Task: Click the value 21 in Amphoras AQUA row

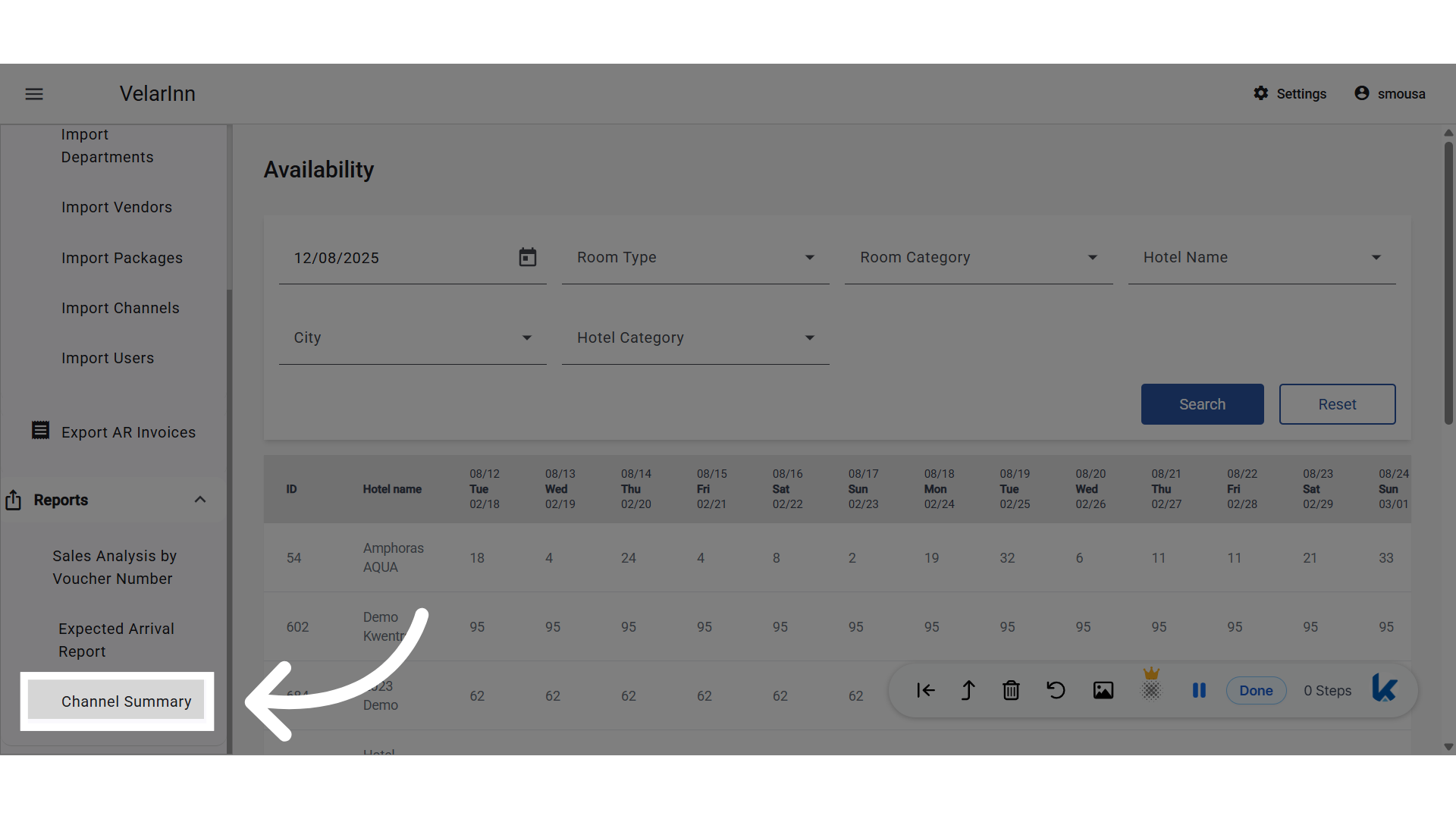Action: (1310, 558)
